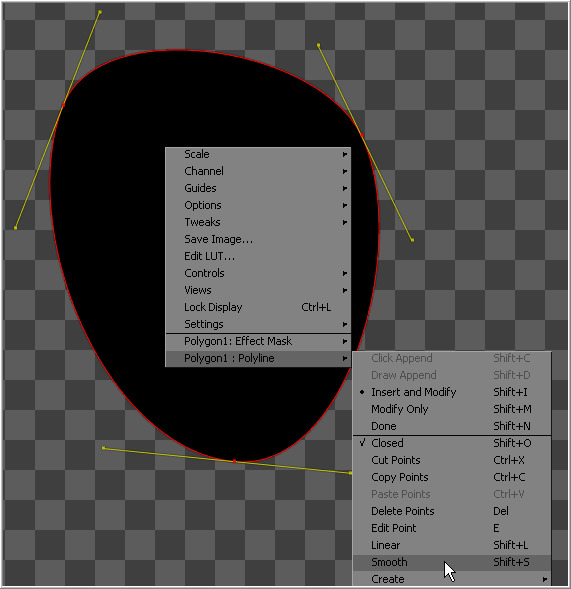
Task: Select Delete Points in the submenu
Action: (x=452, y=511)
